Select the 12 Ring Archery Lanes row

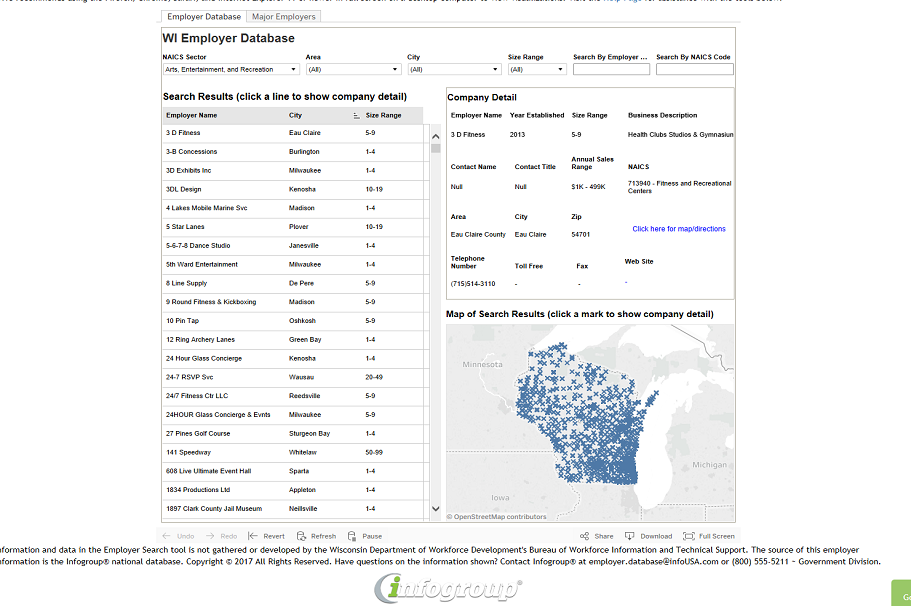pos(293,340)
